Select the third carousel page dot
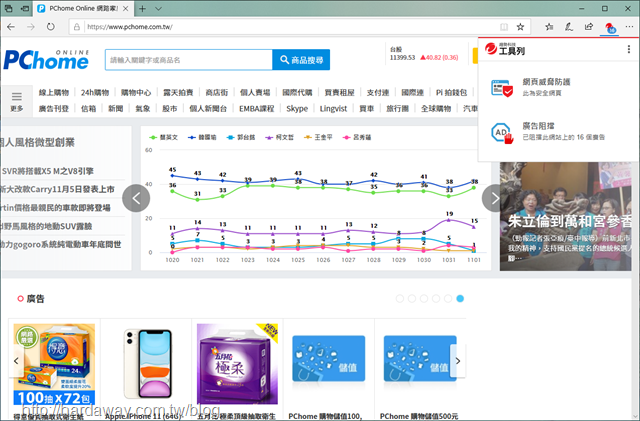 [424, 298]
